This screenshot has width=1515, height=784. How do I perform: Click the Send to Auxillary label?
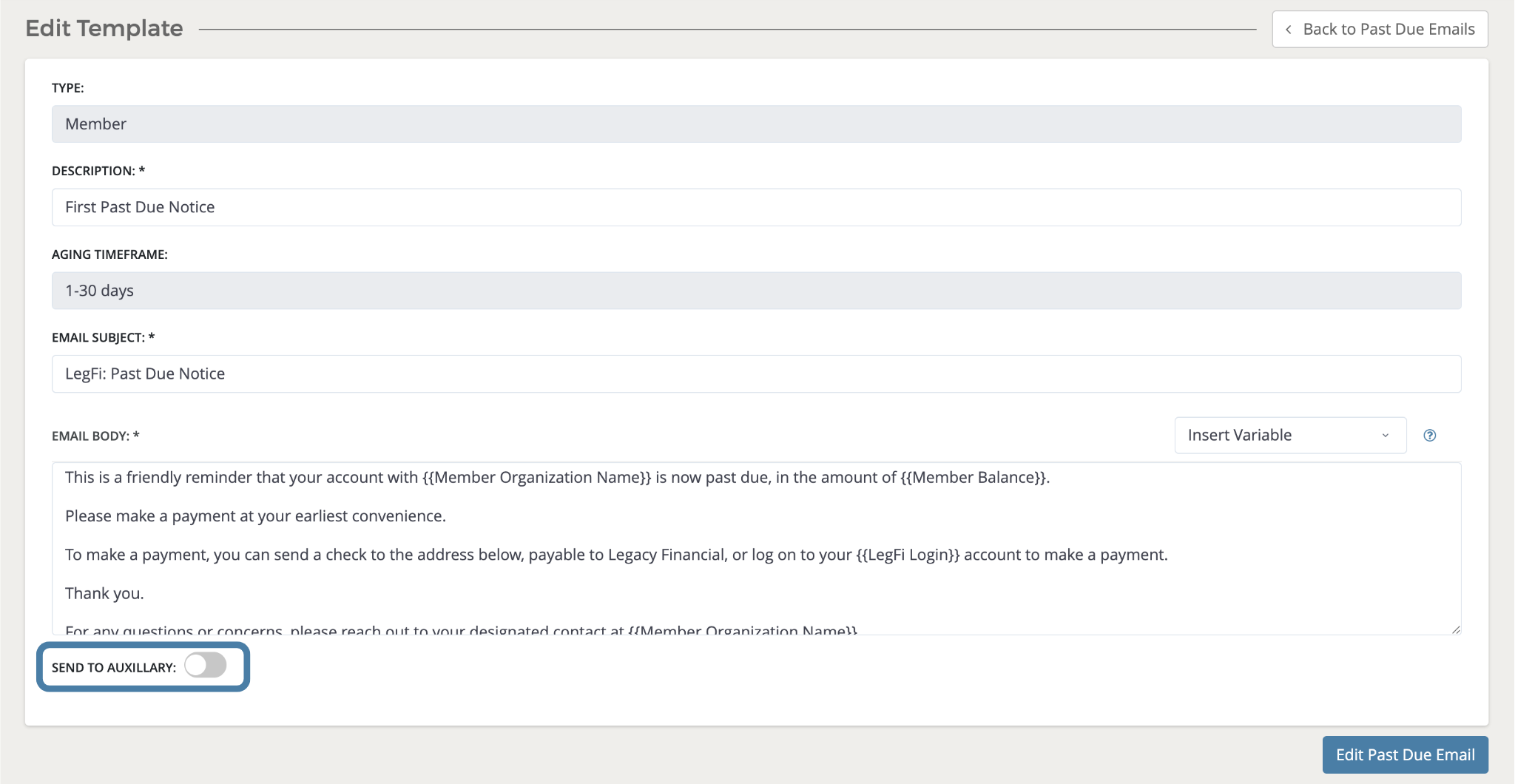pos(113,668)
